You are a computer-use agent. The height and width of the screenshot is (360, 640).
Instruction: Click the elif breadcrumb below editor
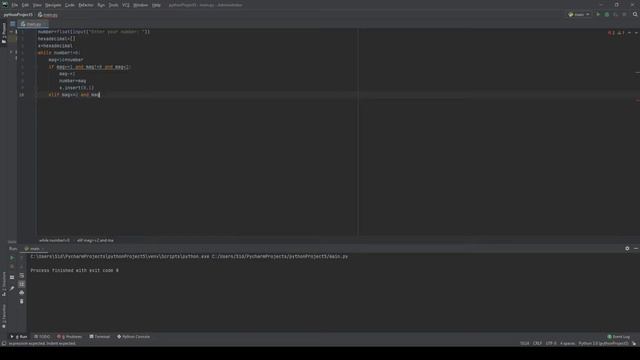pyautogui.click(x=95, y=240)
